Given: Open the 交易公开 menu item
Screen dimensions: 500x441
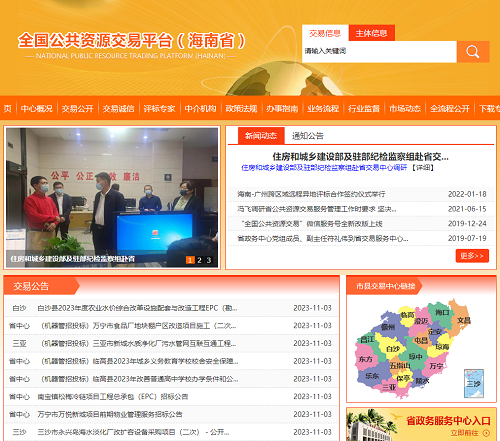Looking at the screenshot, I should (x=78, y=109).
